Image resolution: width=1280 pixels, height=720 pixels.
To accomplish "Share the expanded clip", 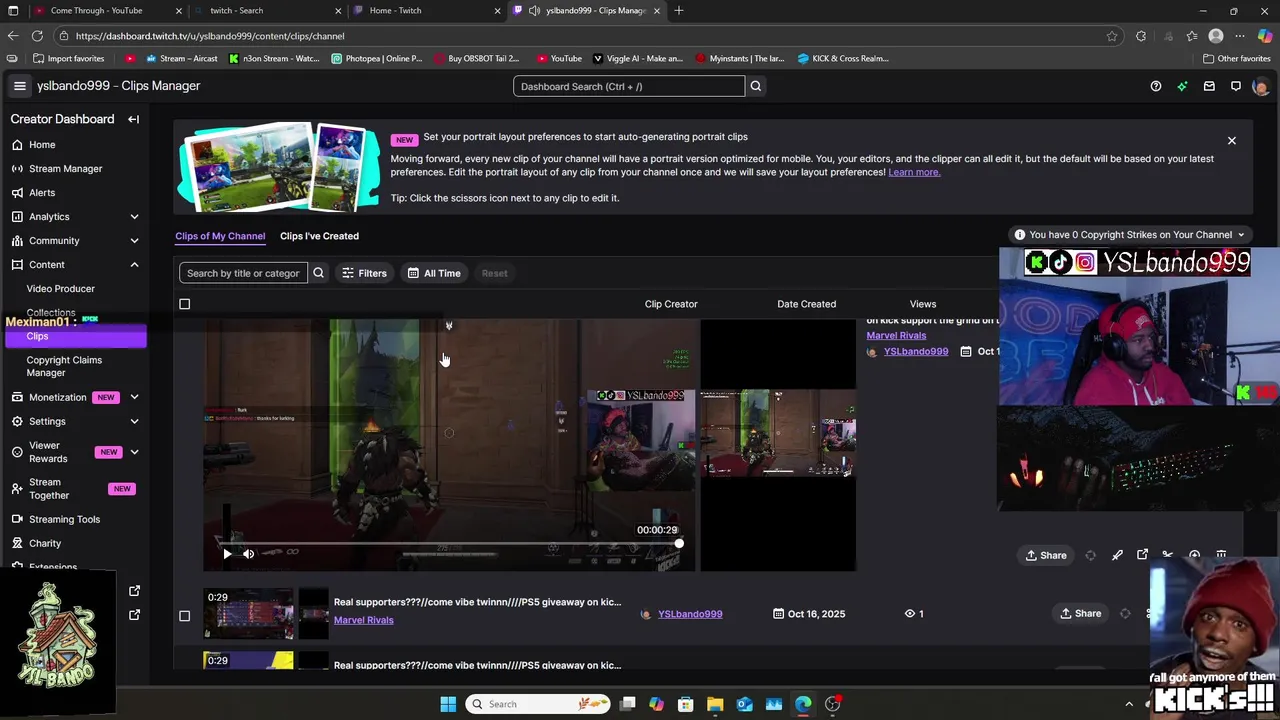I will 1046,555.
